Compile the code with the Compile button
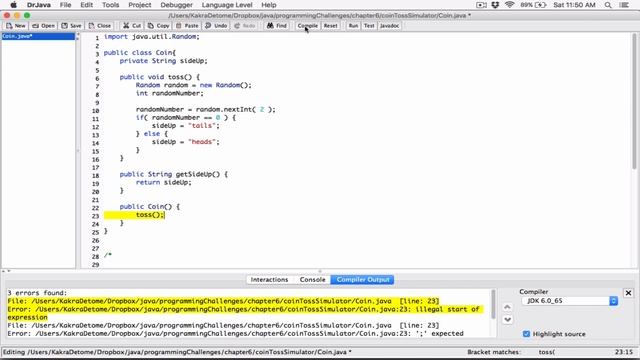Screen dimensions: 640x360 [x=307, y=26]
